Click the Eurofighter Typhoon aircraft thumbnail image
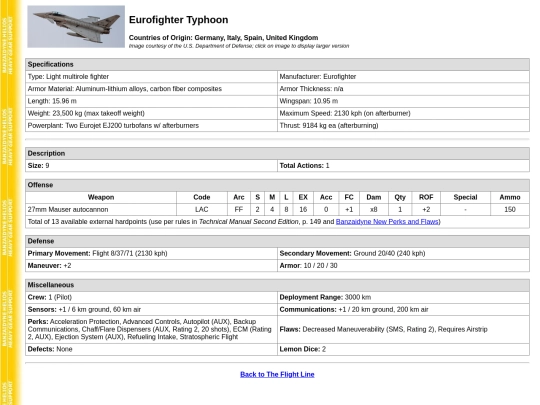Viewport: 540px width, 405px height. click(x=76, y=27)
